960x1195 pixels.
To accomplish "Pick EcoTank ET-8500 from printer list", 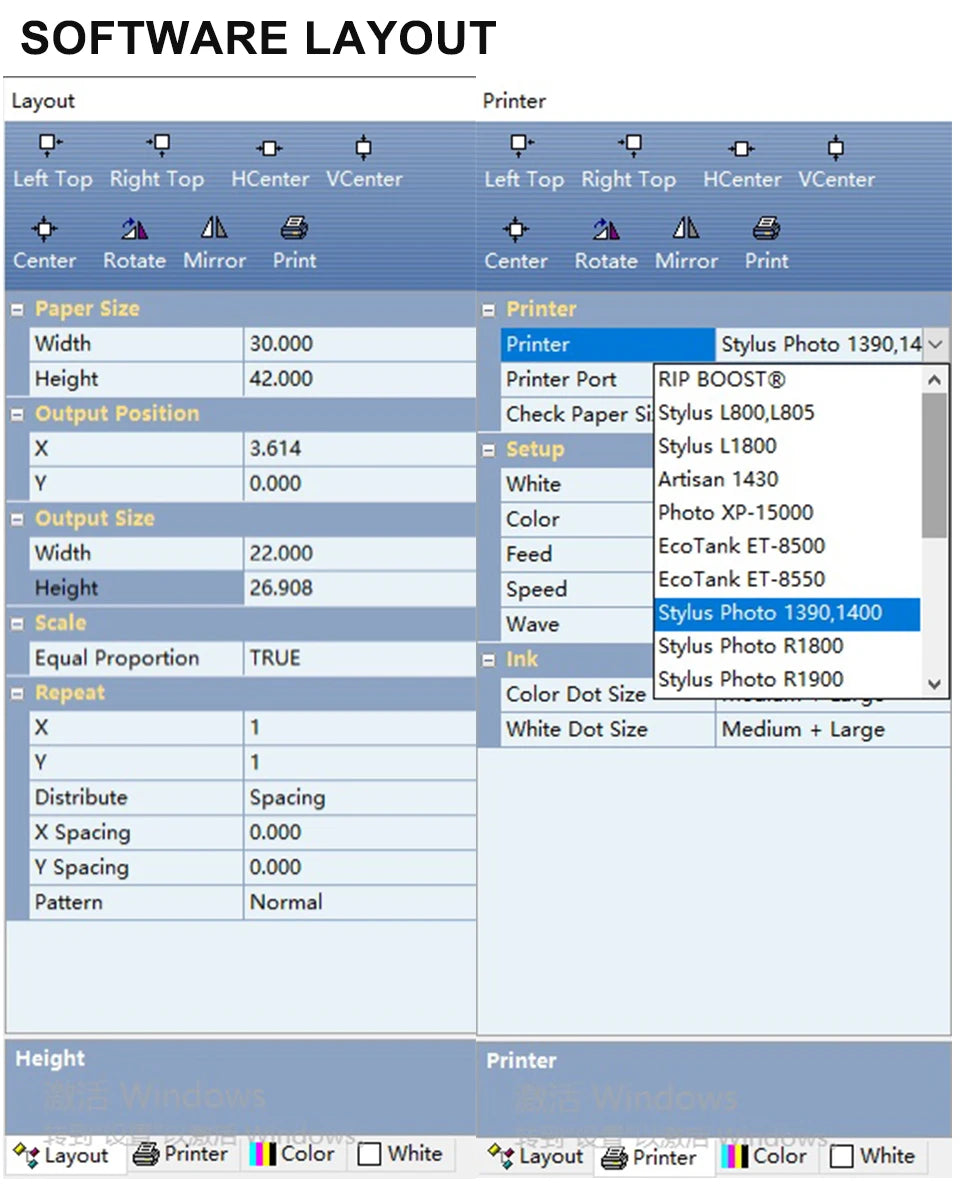I will point(787,546).
